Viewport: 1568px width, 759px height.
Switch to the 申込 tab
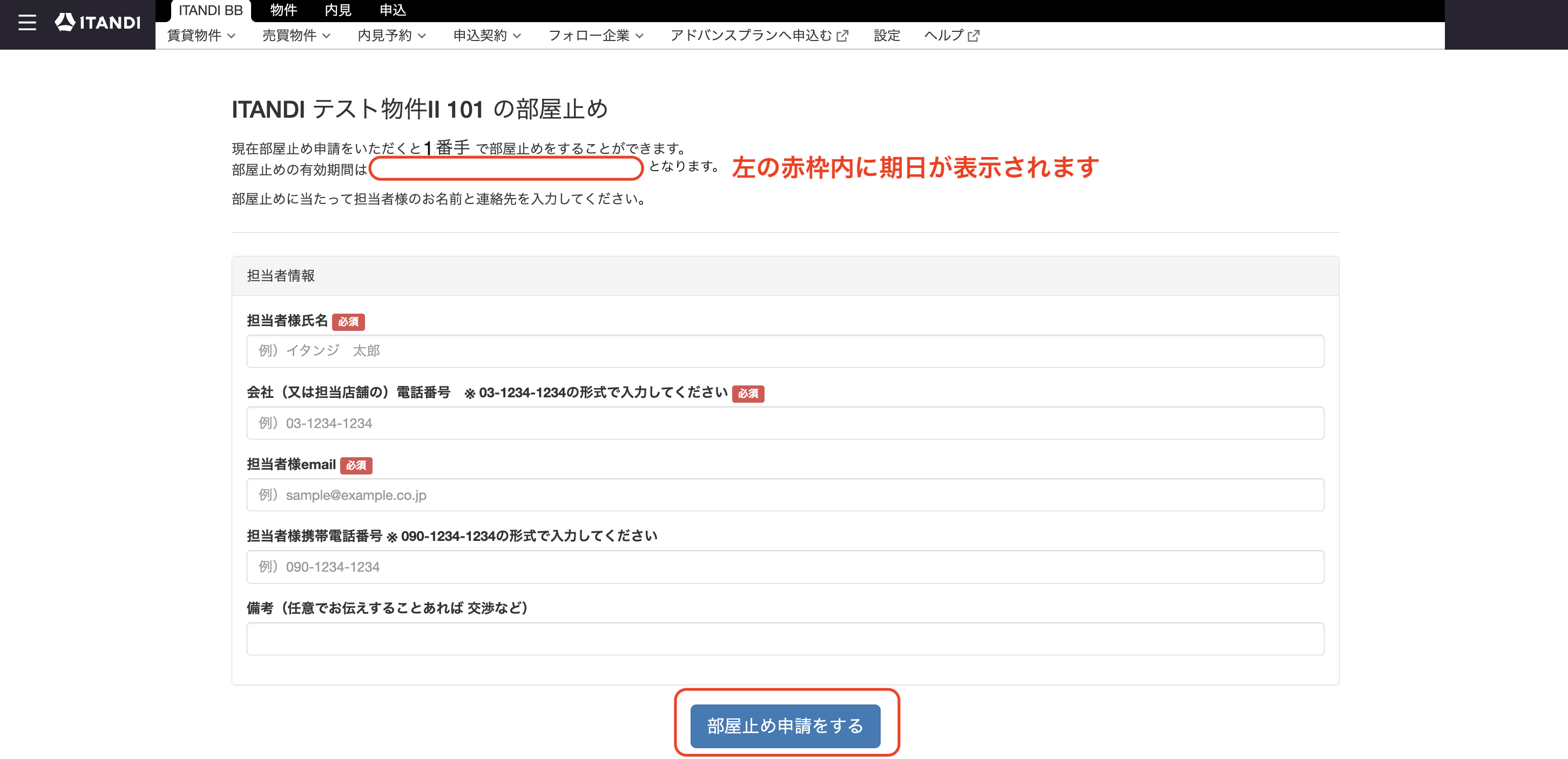click(393, 10)
